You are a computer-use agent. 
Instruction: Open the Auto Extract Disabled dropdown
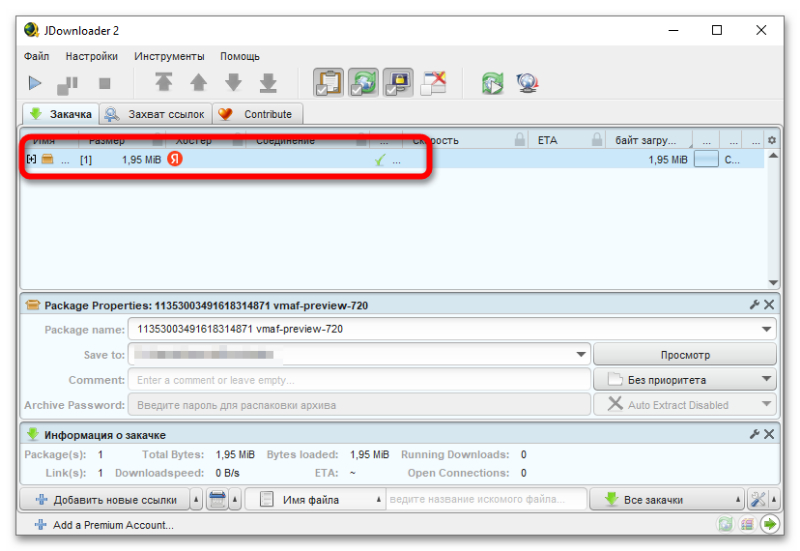tap(685, 405)
